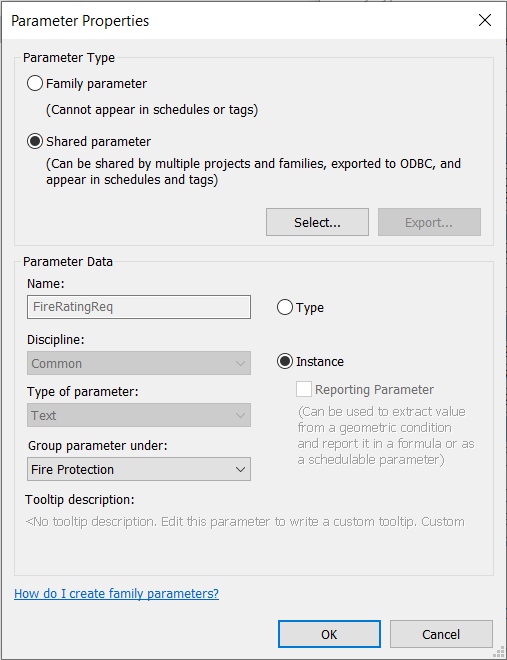
Task: Open the How do I create family parameters link
Action: coord(117,593)
